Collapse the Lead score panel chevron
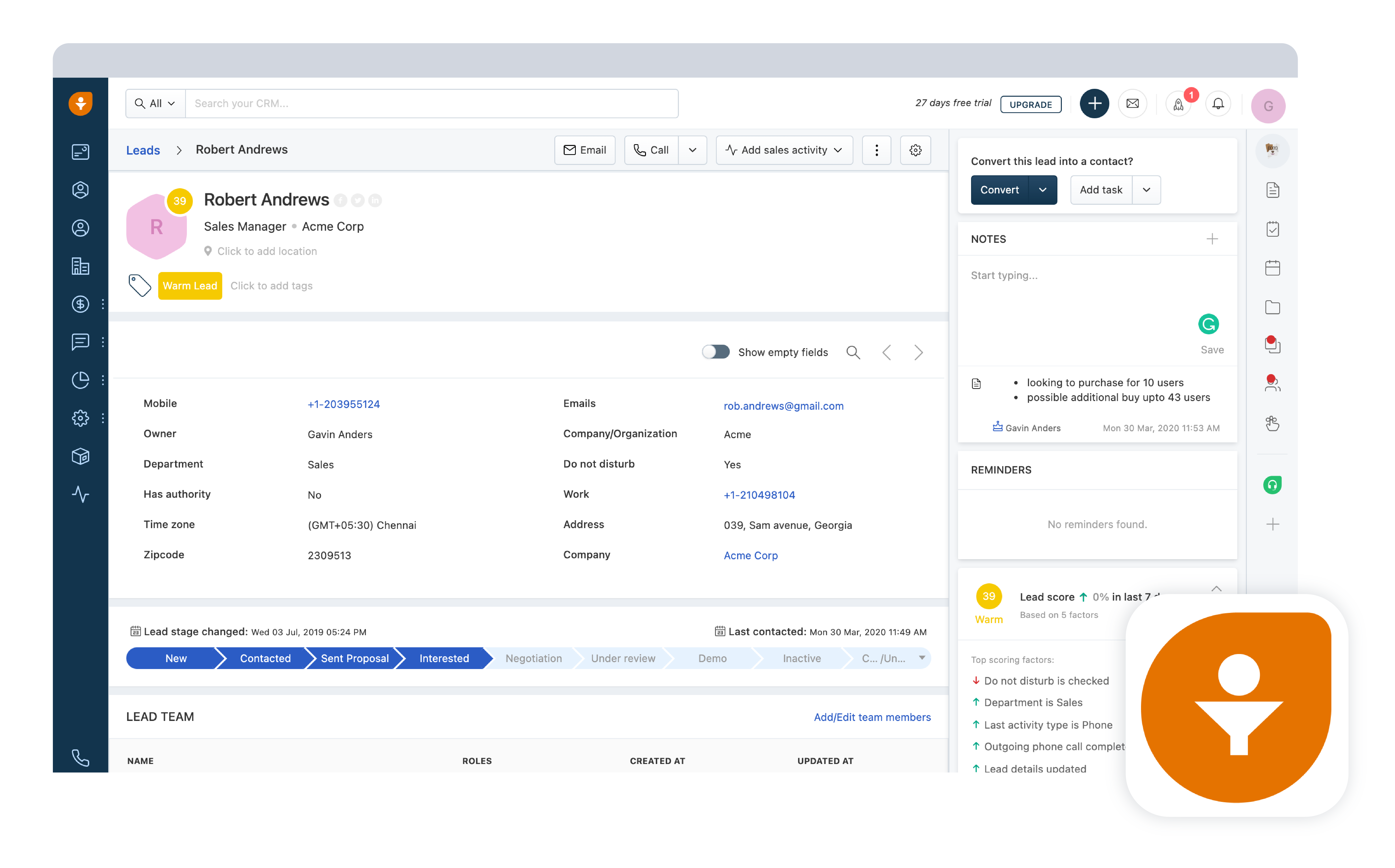The height and width of the screenshot is (868, 1395). tap(1216, 589)
